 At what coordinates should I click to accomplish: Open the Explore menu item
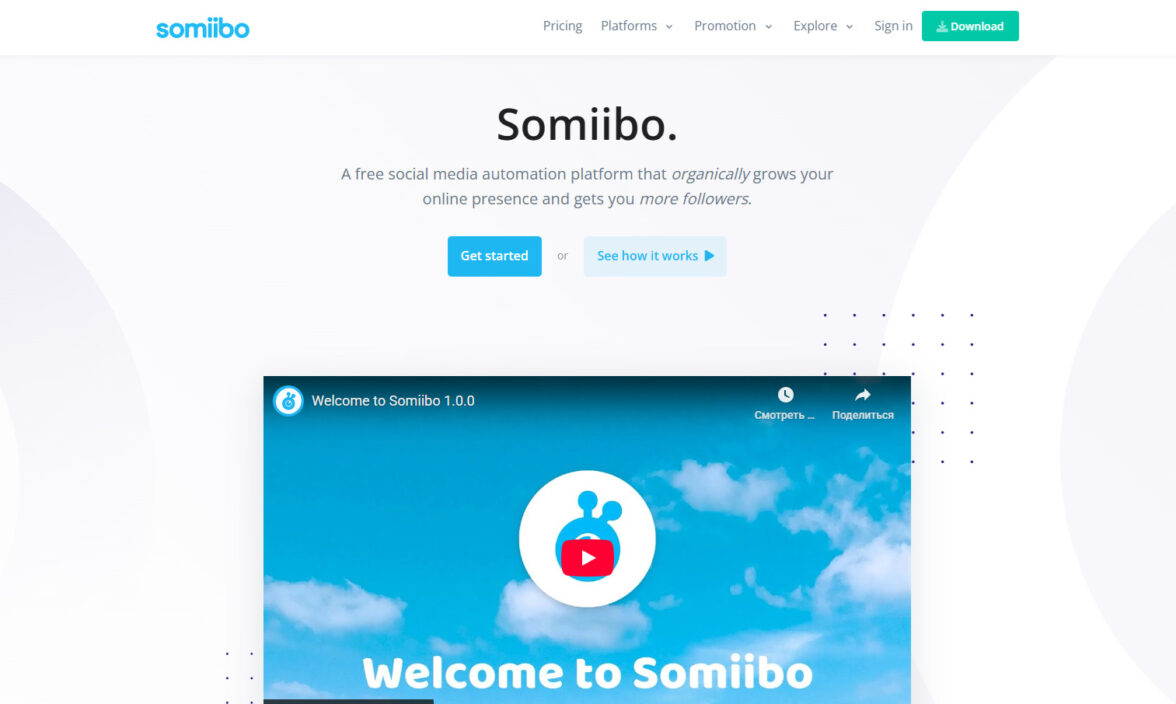pos(815,26)
